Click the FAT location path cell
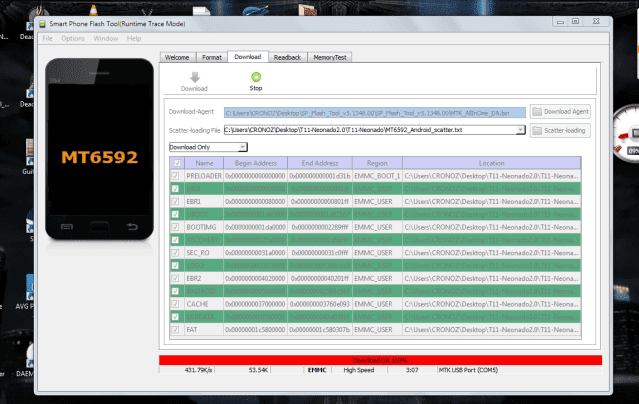 coord(491,329)
